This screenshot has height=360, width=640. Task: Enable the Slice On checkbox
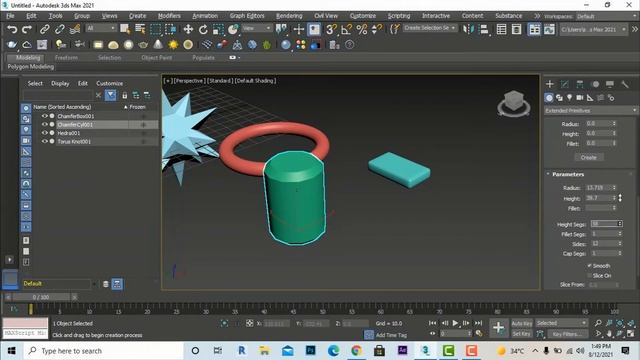pyautogui.click(x=589, y=276)
